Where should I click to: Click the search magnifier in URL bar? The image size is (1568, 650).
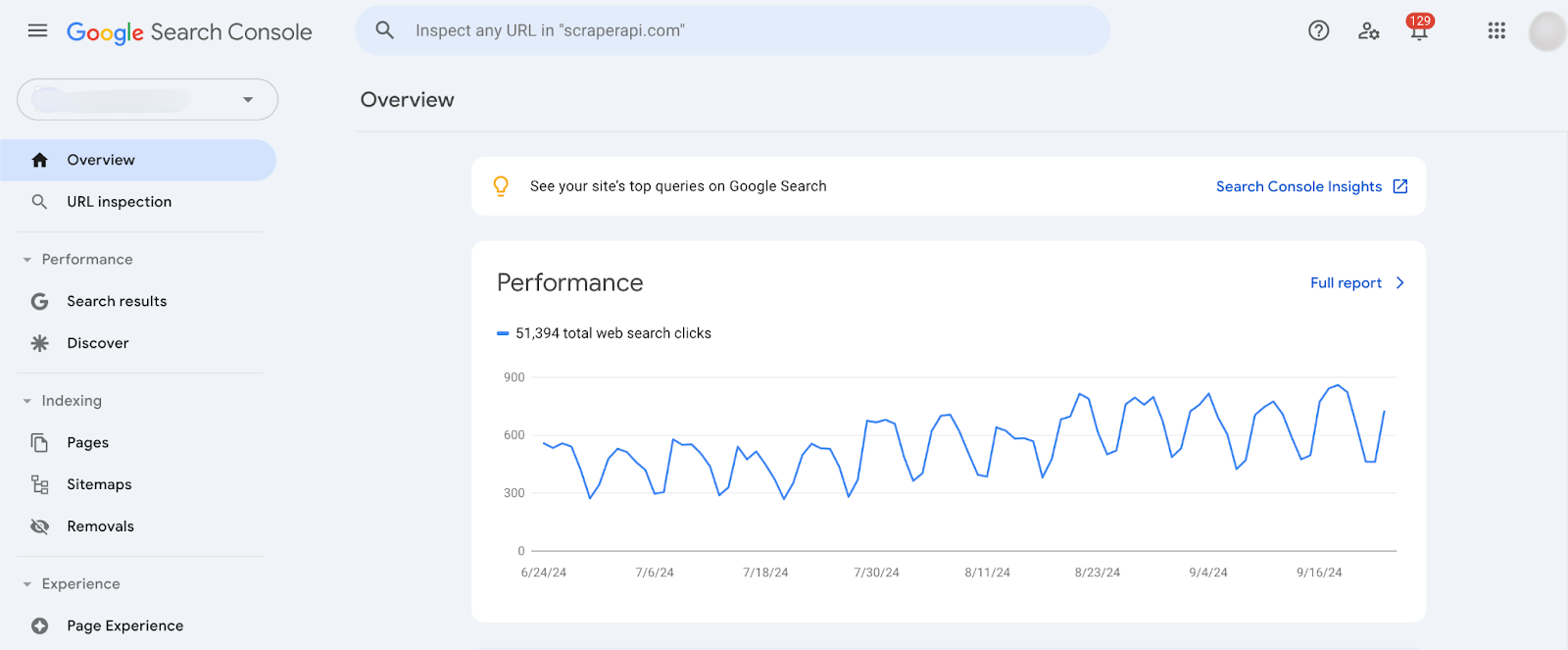click(x=385, y=30)
